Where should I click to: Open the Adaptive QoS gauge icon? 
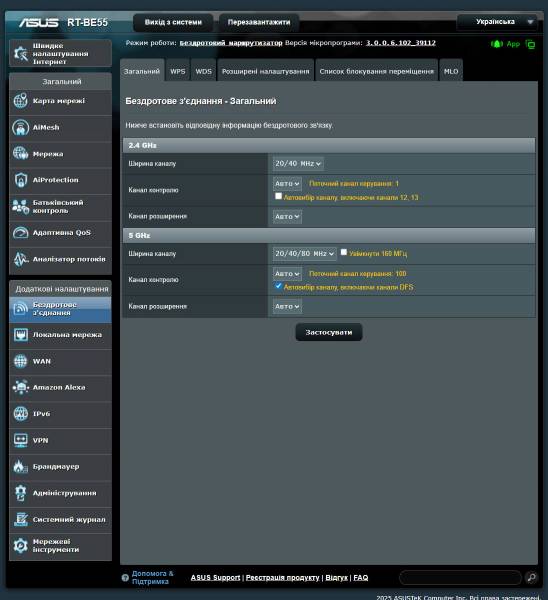pyautogui.click(x=20, y=232)
